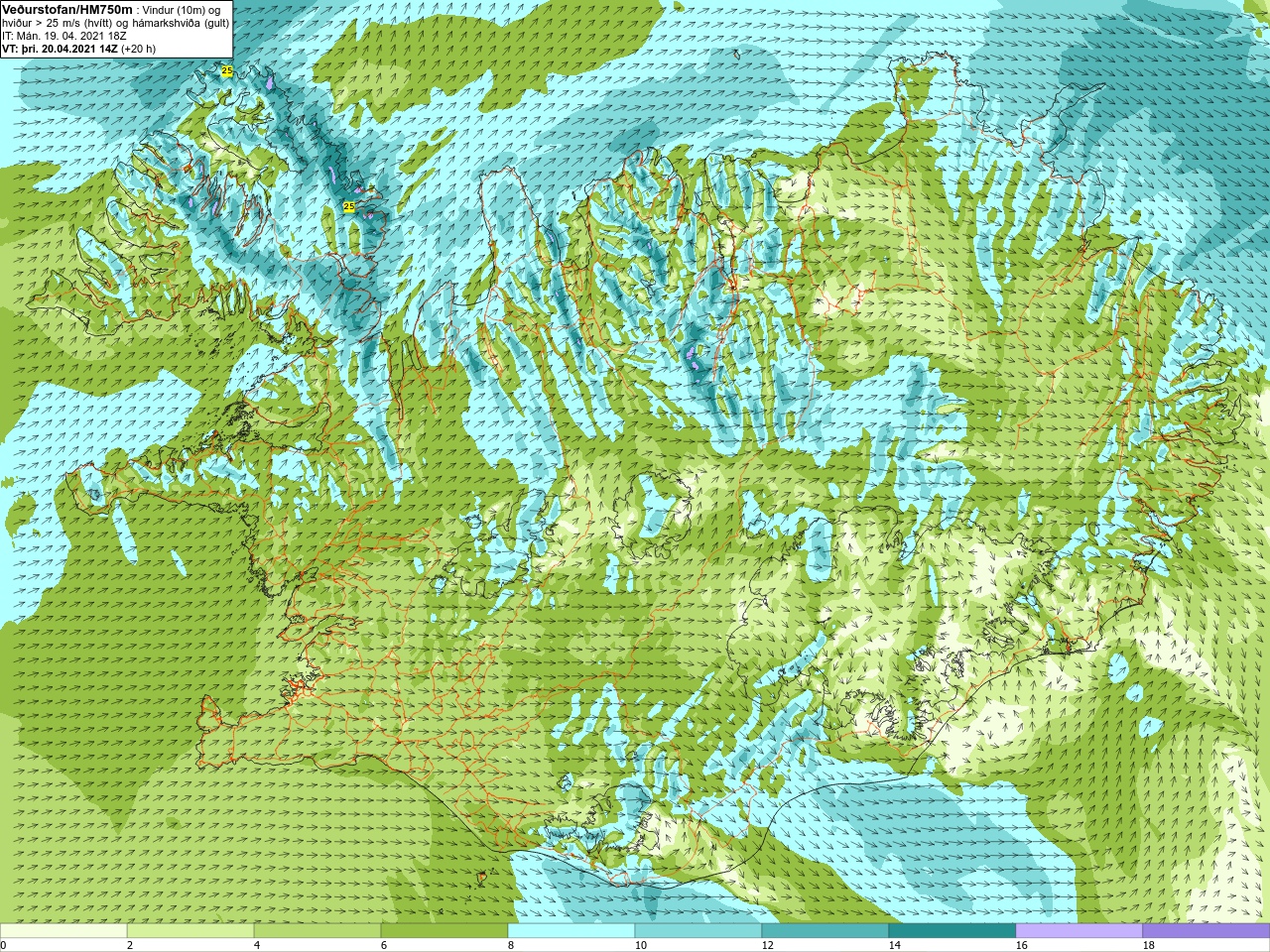Click the upper yellow 25 gust marker
This screenshot has height=952, width=1270.
227,71
